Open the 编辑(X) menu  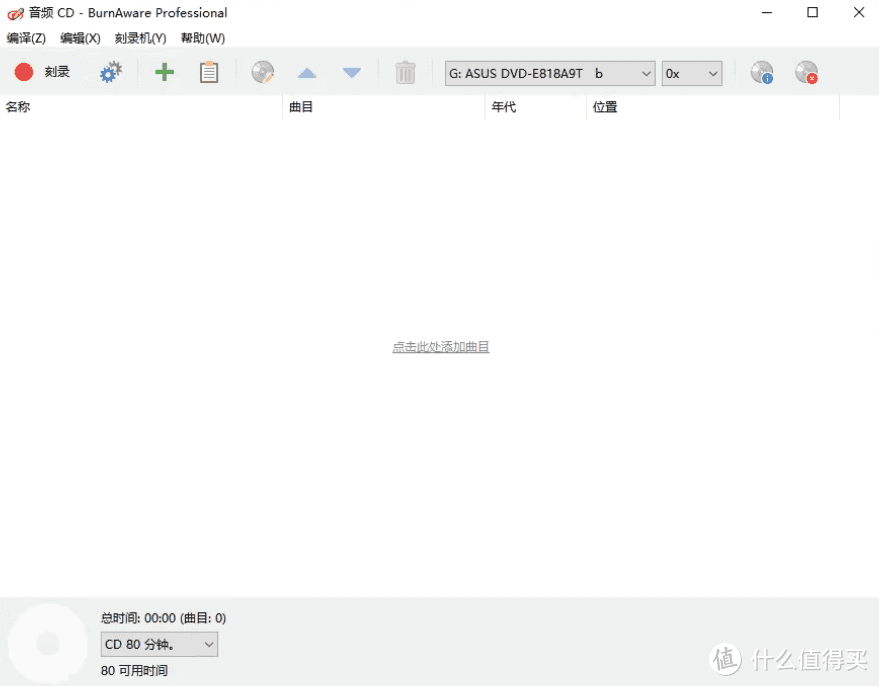click(x=80, y=38)
